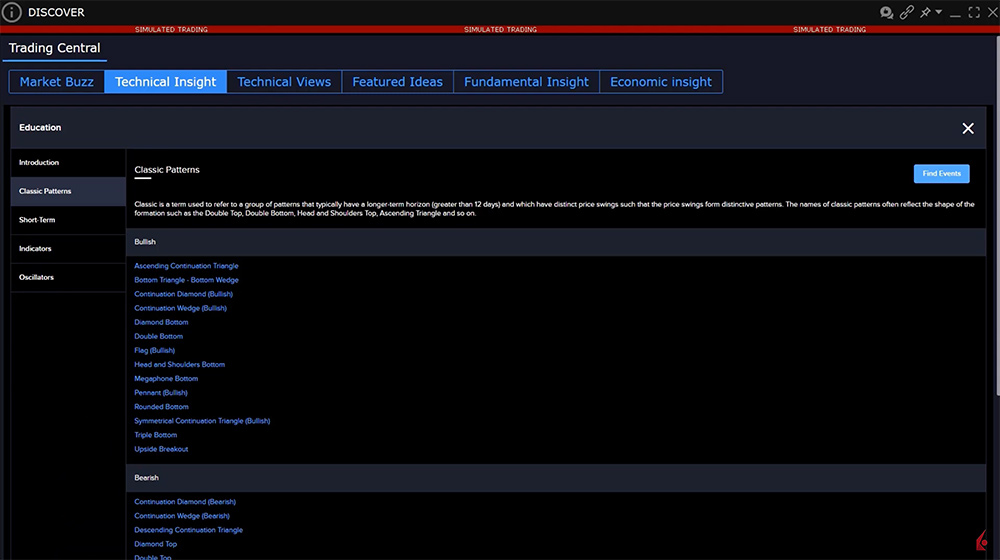
Task: Click the Bullish section header
Action: (556, 242)
